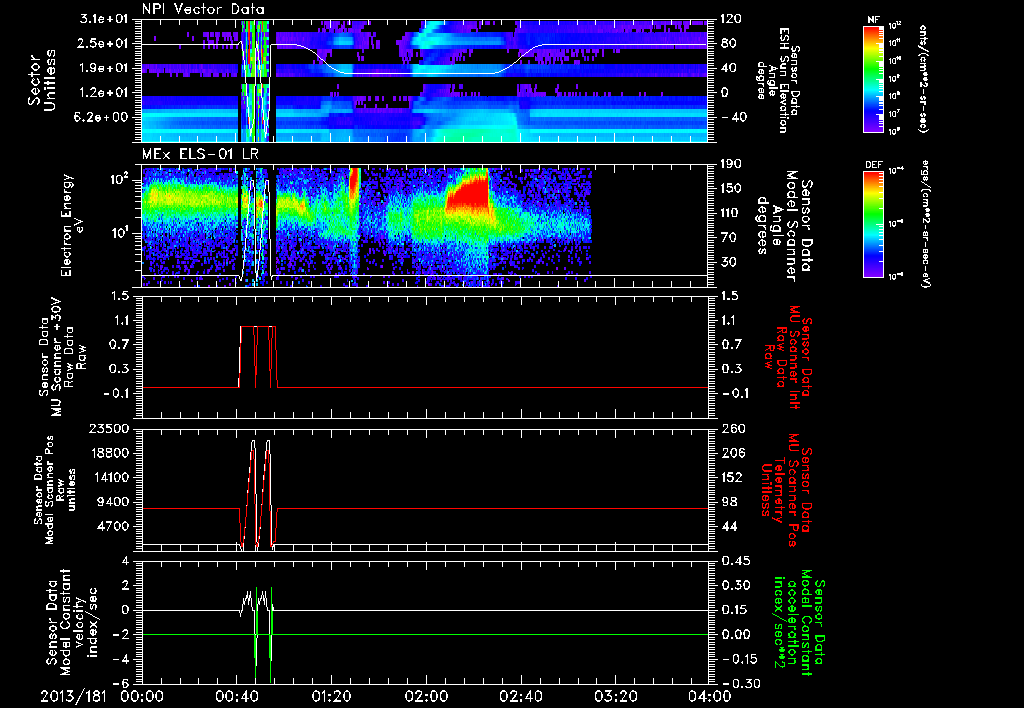This screenshot has height=708, width=1024.
Task: Click the '260' telemetry tick value
Action: click(731, 428)
